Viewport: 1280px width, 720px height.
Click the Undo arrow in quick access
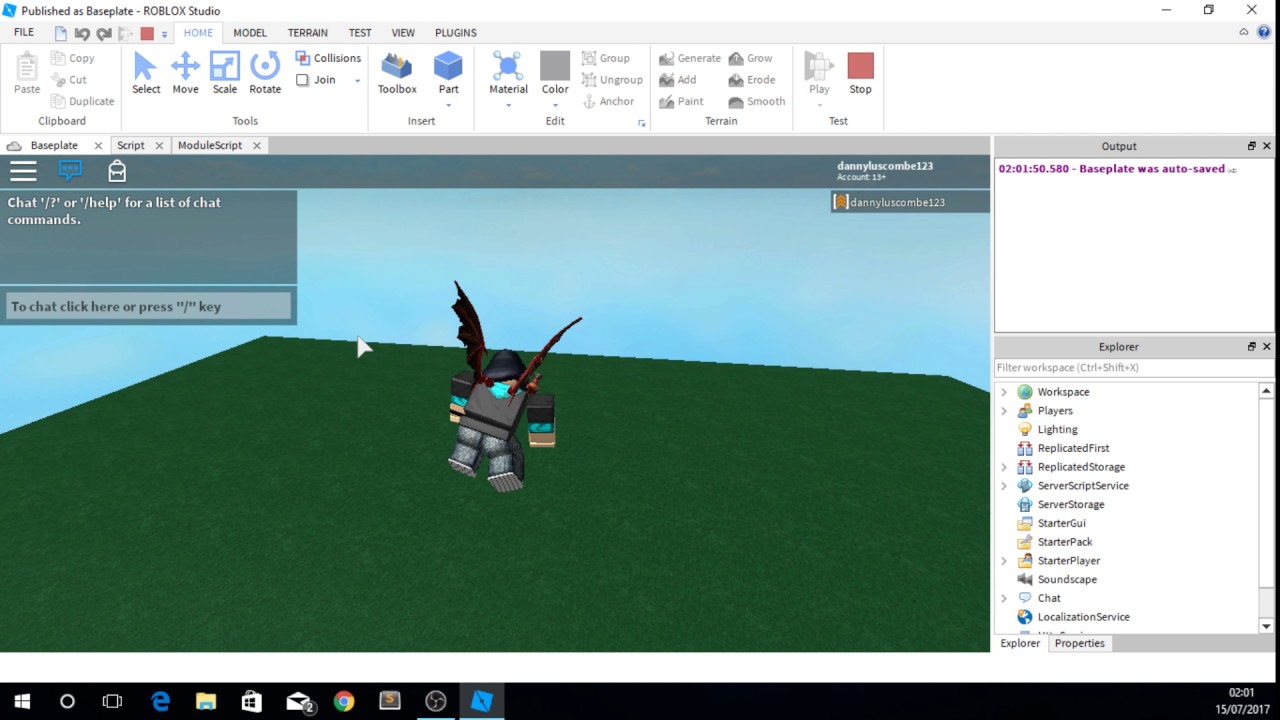click(x=82, y=33)
